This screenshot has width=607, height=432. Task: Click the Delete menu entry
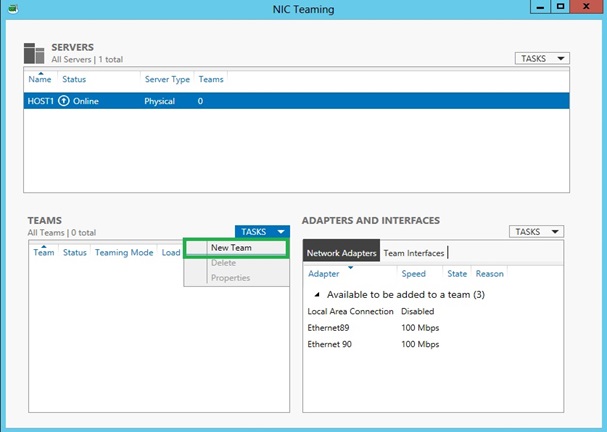(x=237, y=263)
